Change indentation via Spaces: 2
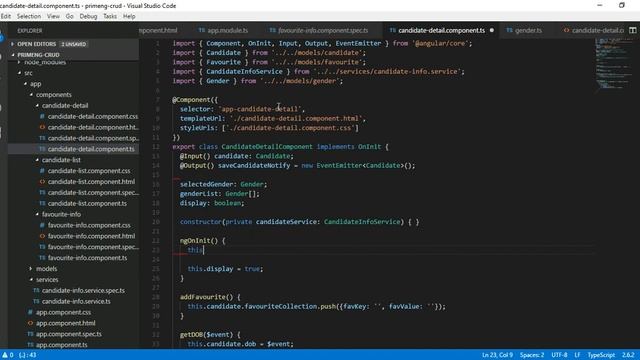This screenshot has height=360, width=640. pyautogui.click(x=532, y=355)
